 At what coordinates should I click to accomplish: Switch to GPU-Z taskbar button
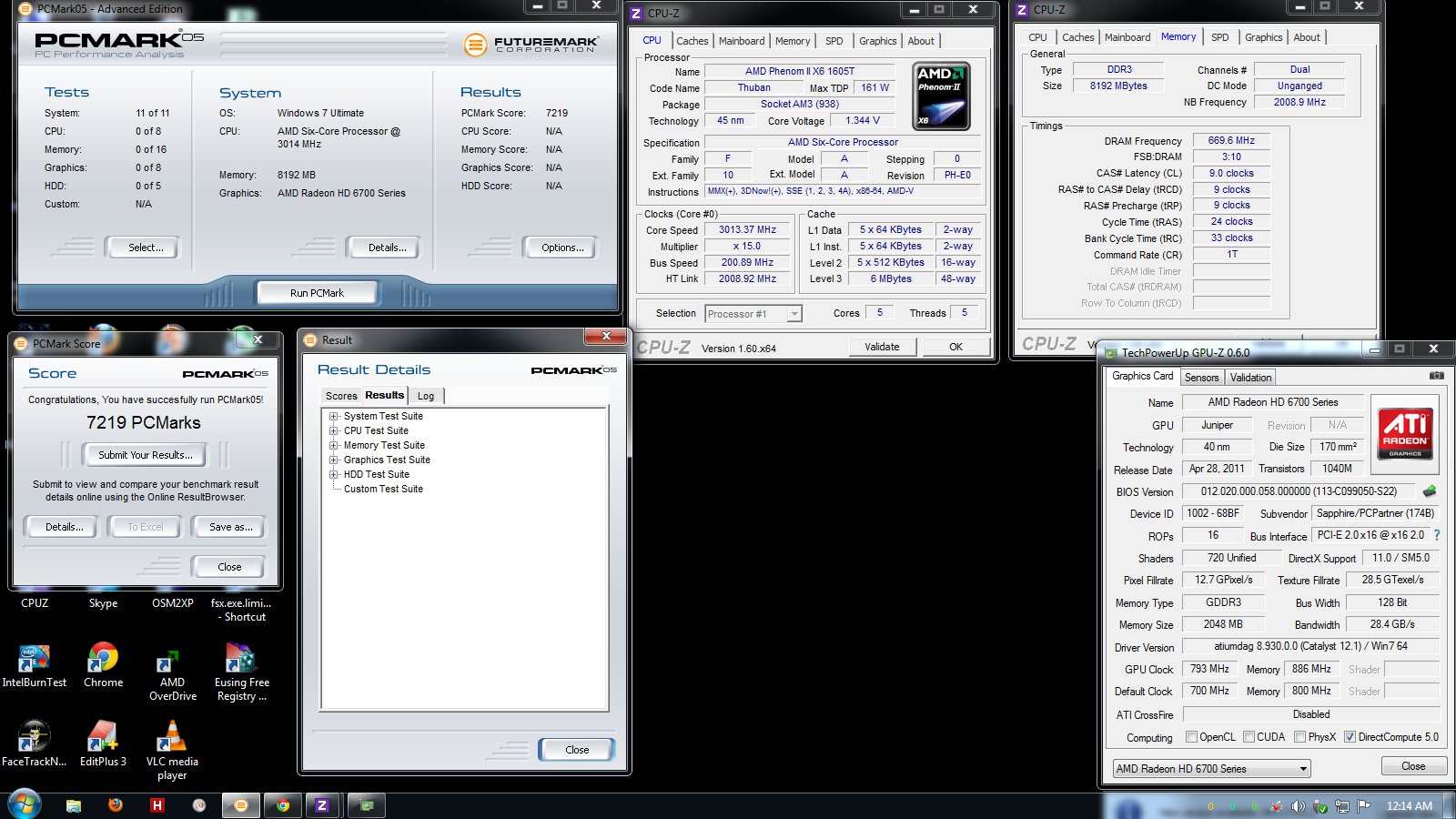(367, 805)
